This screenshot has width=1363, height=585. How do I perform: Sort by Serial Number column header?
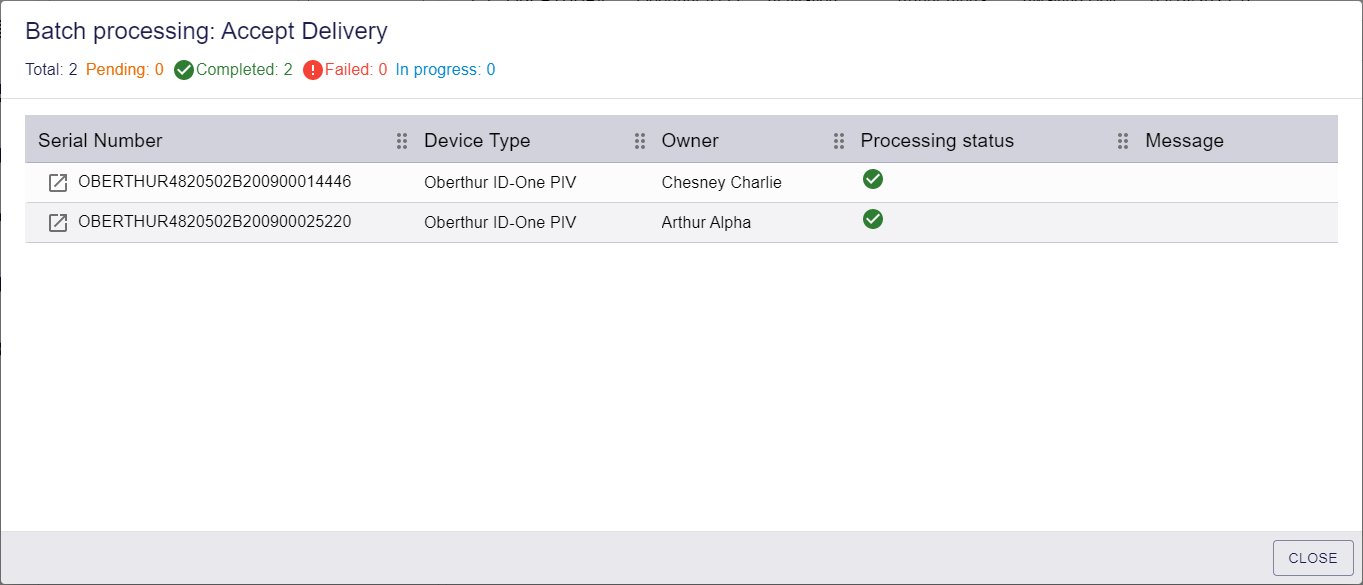pos(100,141)
